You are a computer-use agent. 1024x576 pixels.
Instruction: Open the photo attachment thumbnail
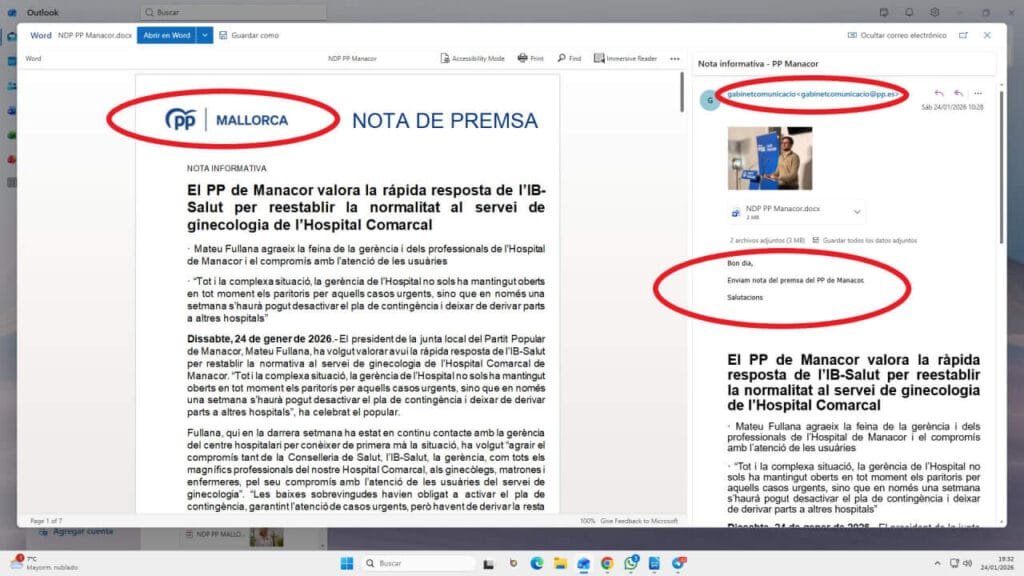click(x=769, y=158)
